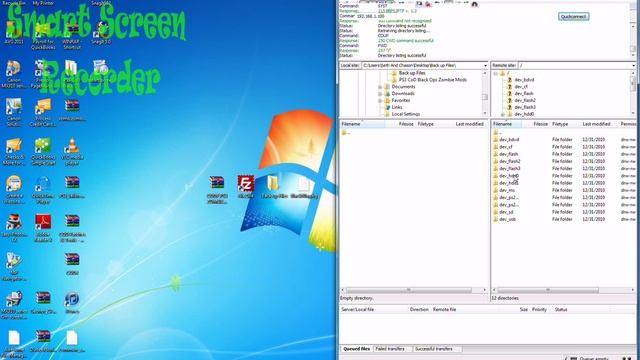Select the parent ".." folder in the local file list
This screenshot has height=360, width=640.
click(x=346, y=132)
